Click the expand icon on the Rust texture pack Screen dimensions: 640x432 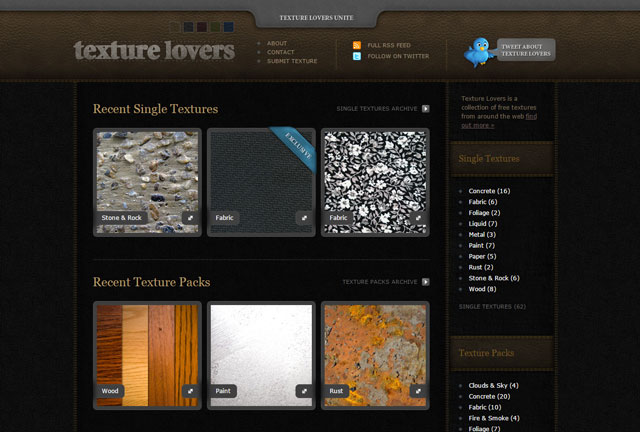pos(418,391)
